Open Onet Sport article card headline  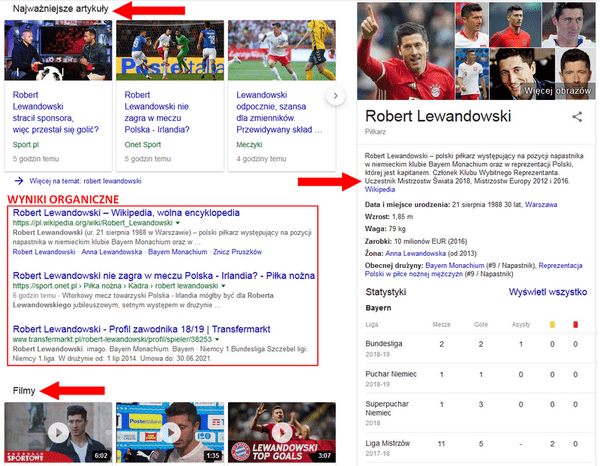point(157,112)
